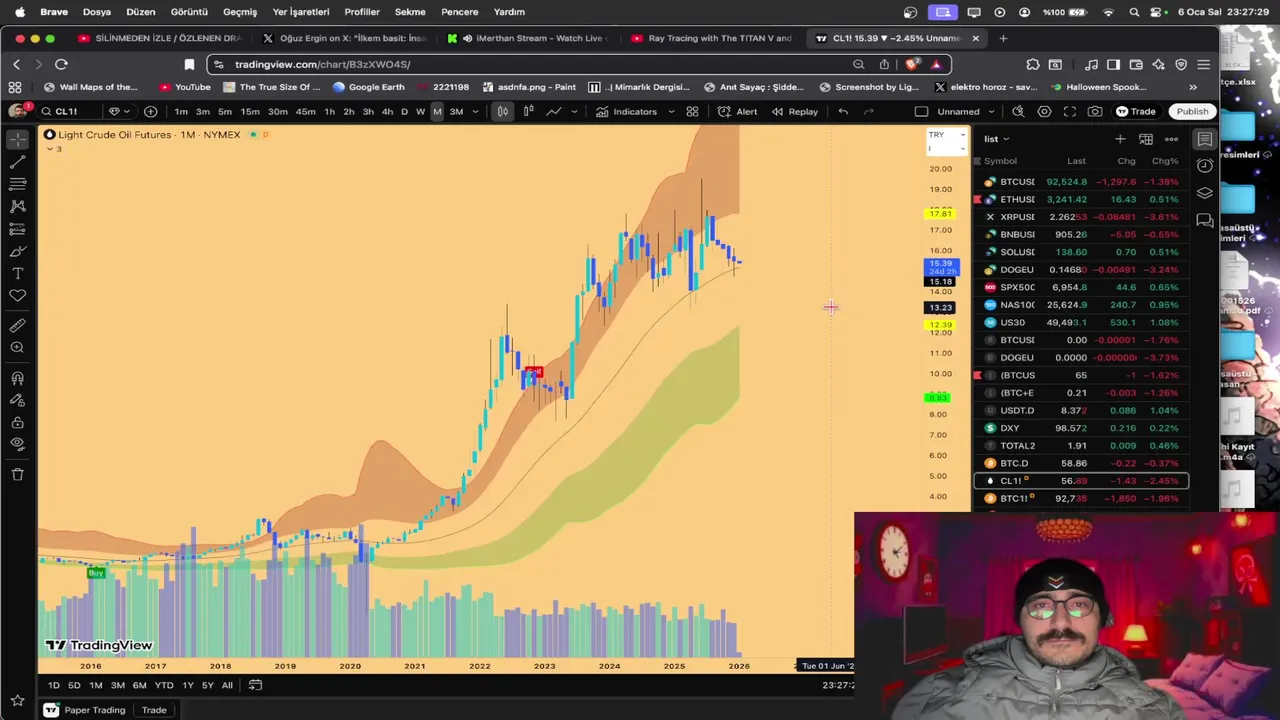Open the TRY currency dropdown on price scale
The height and width of the screenshot is (720, 1280).
coord(946,134)
